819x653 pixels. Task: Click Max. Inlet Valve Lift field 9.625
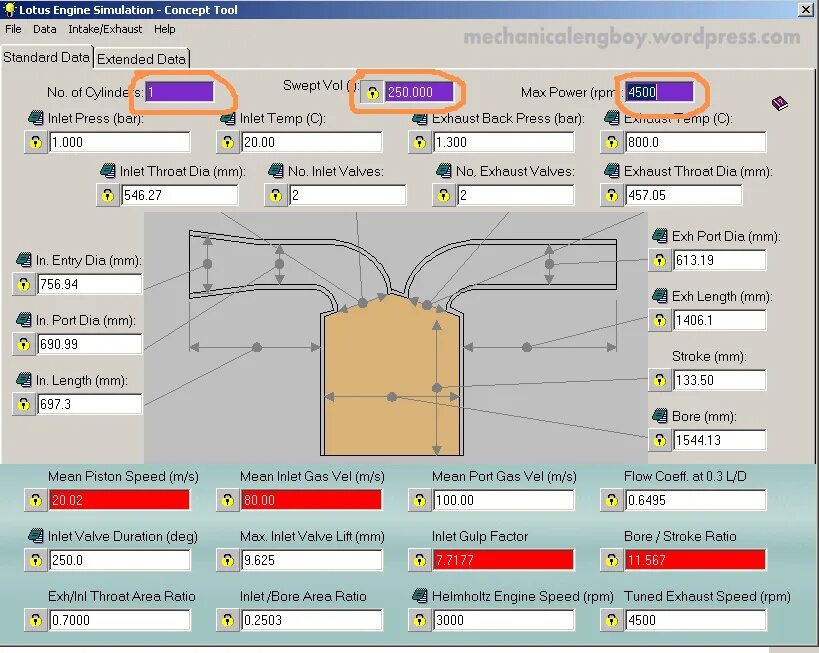[x=312, y=561]
